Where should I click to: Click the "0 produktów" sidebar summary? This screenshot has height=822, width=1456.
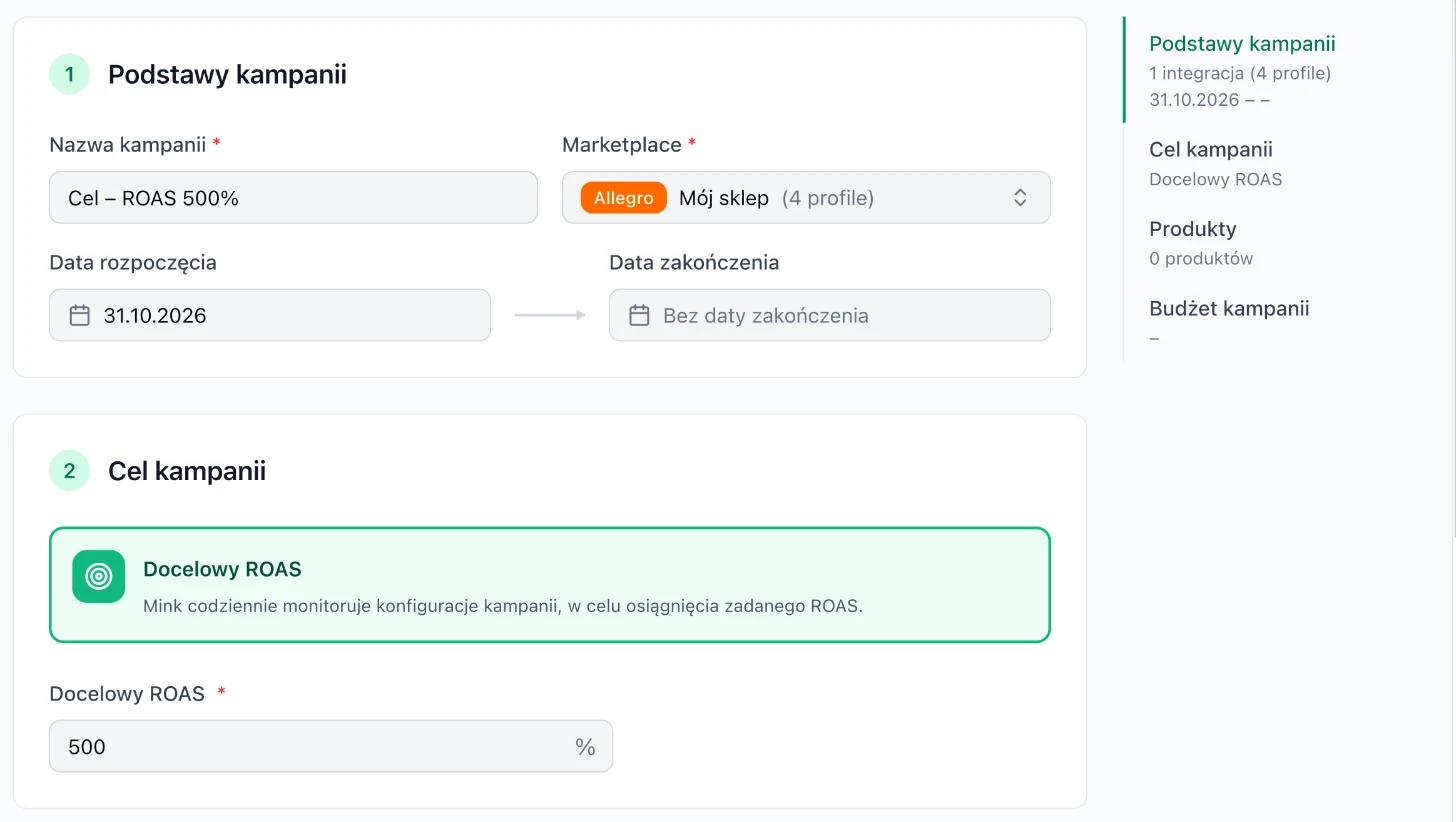[x=1201, y=259]
